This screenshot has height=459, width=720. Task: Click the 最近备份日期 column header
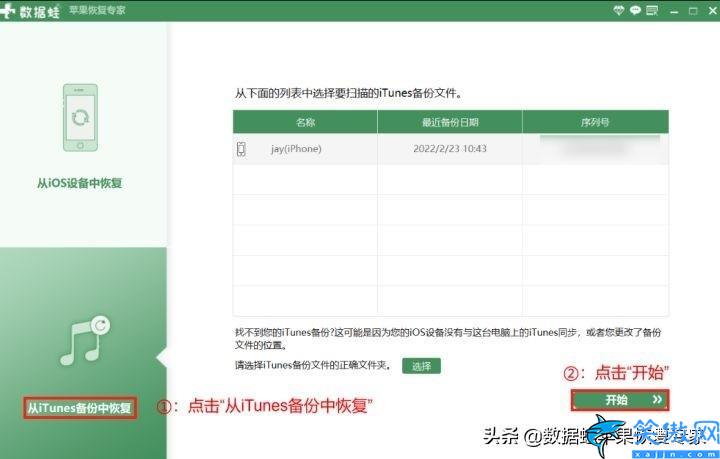pyautogui.click(x=450, y=122)
